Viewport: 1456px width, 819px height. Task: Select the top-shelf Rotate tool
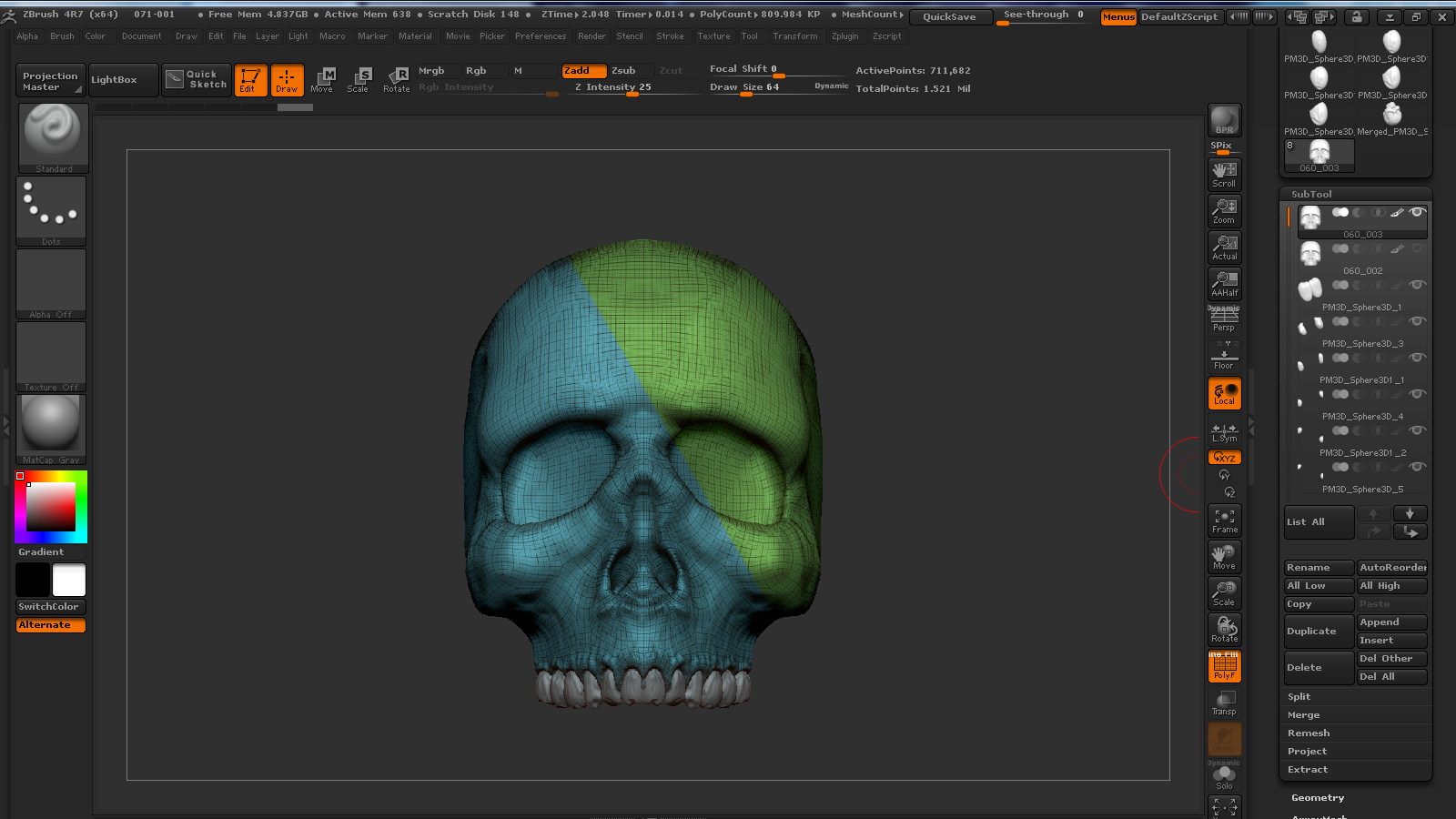tap(397, 80)
